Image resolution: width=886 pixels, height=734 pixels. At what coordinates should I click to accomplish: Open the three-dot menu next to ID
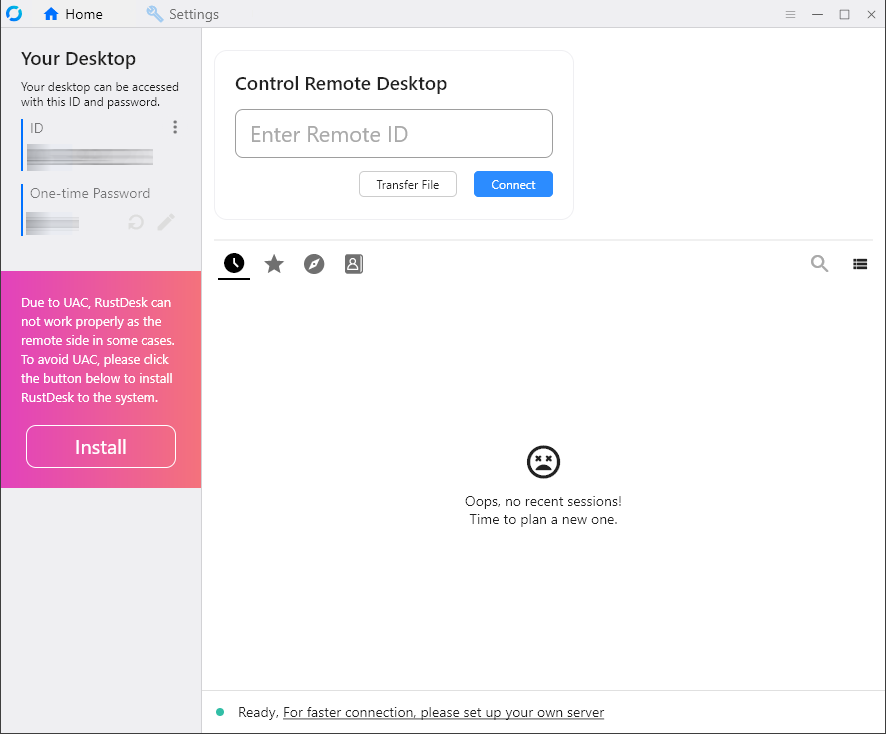(x=175, y=127)
